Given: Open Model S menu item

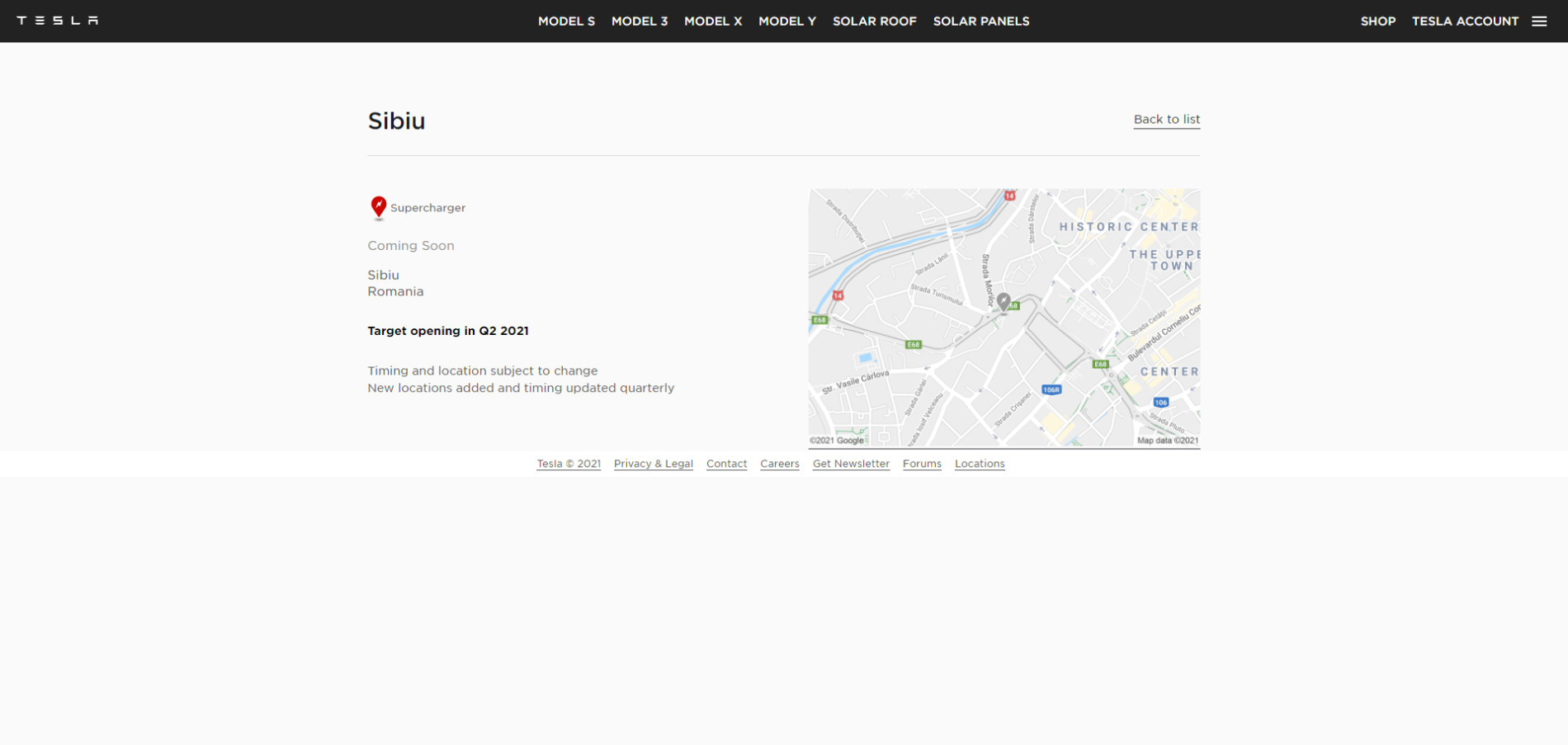Looking at the screenshot, I should click(566, 21).
